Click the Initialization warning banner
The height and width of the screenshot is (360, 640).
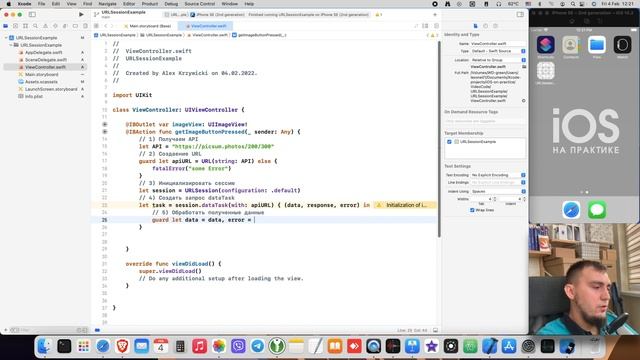click(x=405, y=205)
